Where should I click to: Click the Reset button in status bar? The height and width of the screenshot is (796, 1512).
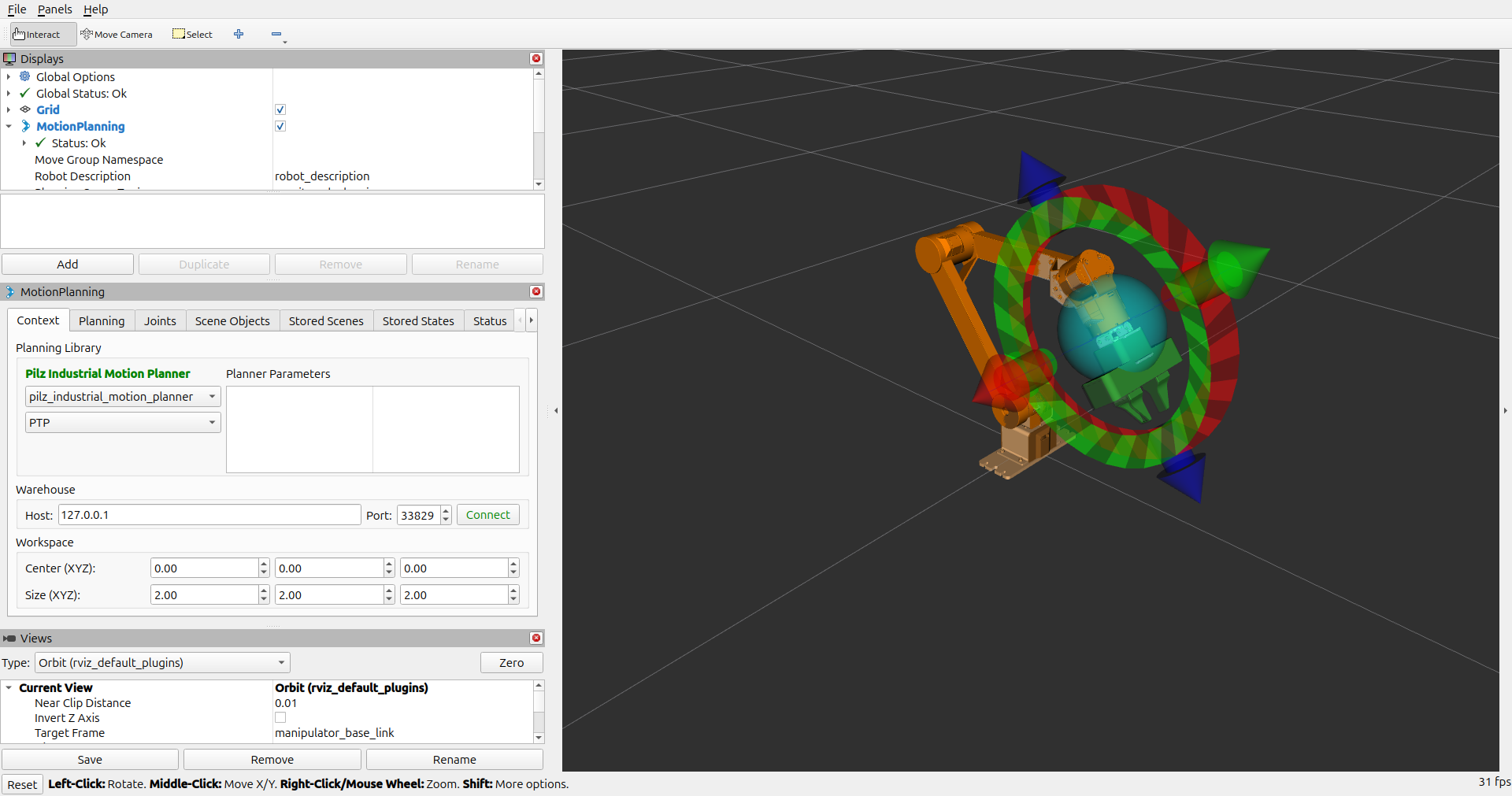click(22, 784)
